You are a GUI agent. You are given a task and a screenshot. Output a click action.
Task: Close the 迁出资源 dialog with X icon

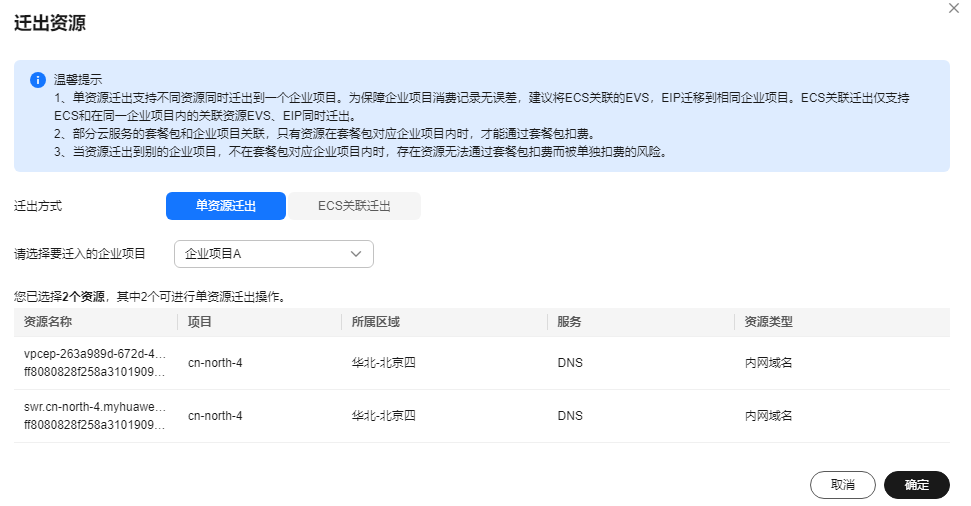click(x=954, y=8)
